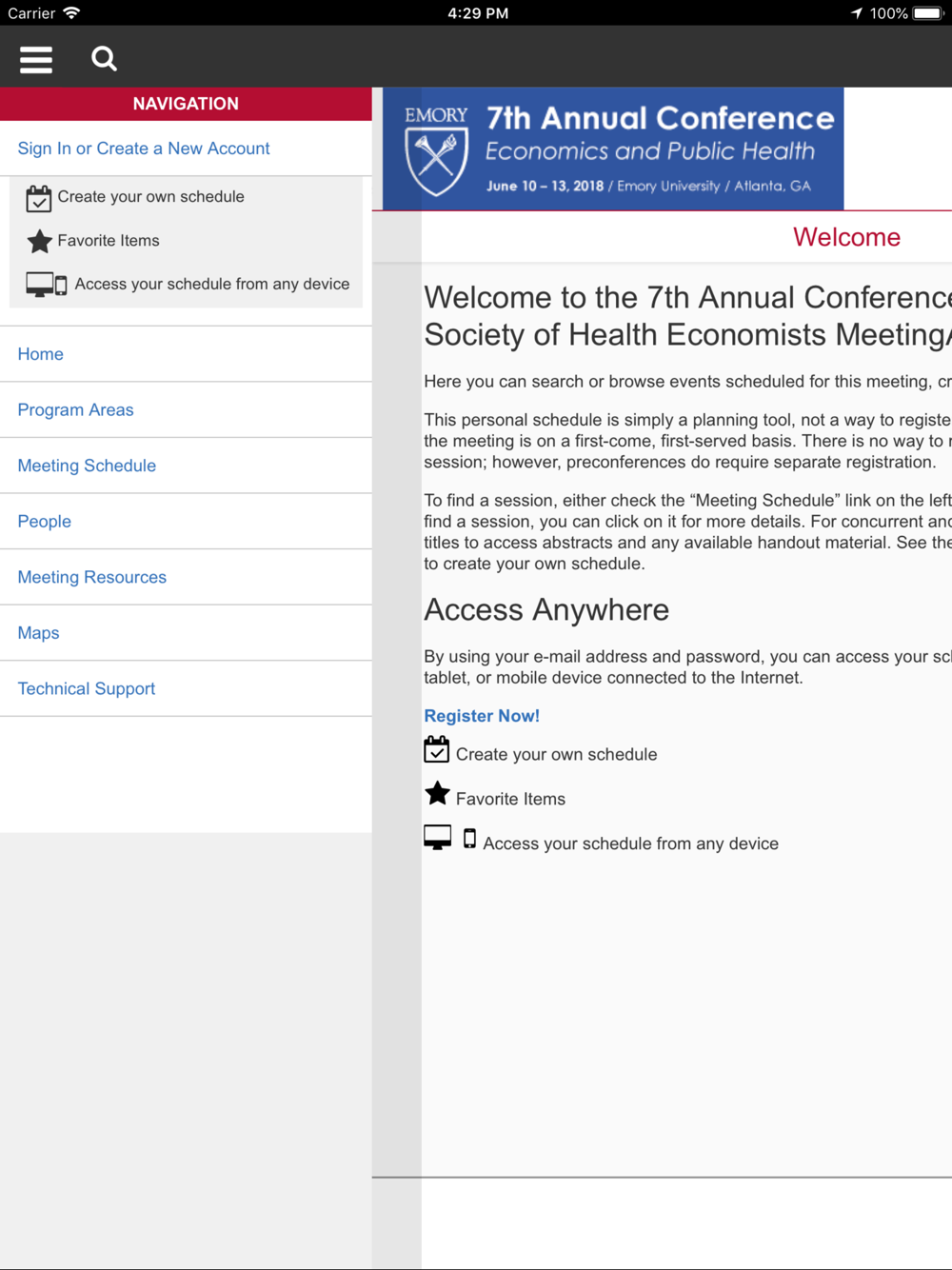
Task: Click the 4:29 PM clock in status bar
Action: coord(478,13)
